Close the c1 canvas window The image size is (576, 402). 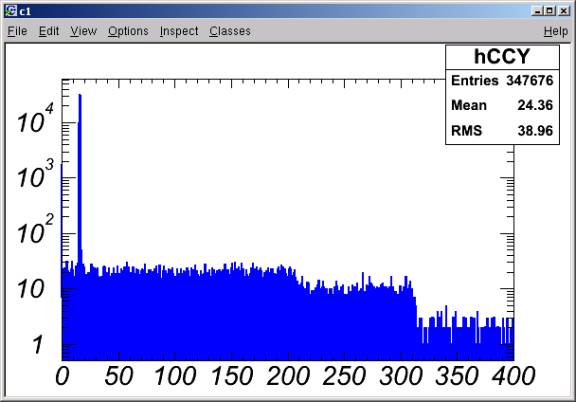tap(564, 11)
